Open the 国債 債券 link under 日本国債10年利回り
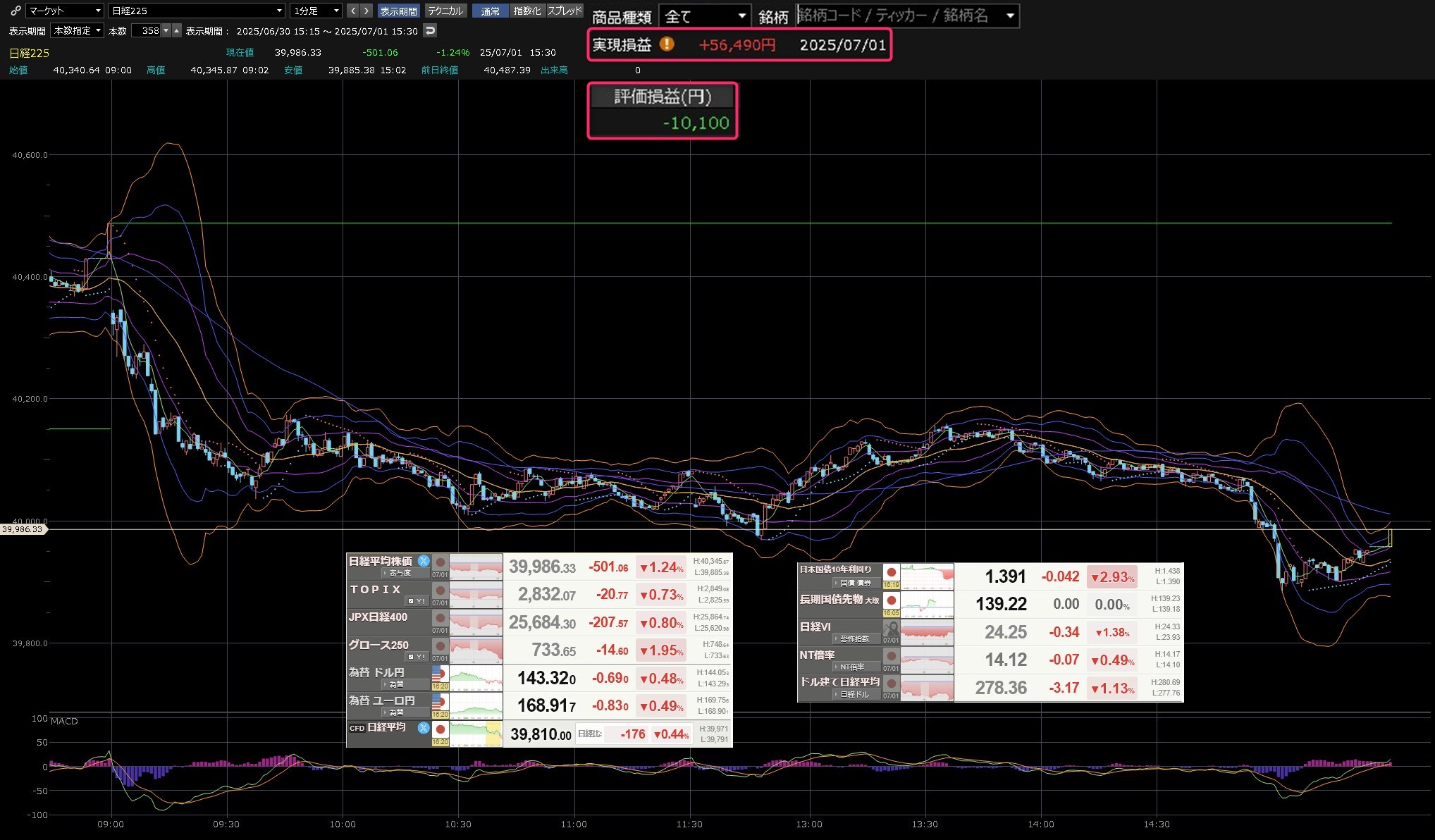This screenshot has width=1435, height=840. pyautogui.click(x=856, y=583)
